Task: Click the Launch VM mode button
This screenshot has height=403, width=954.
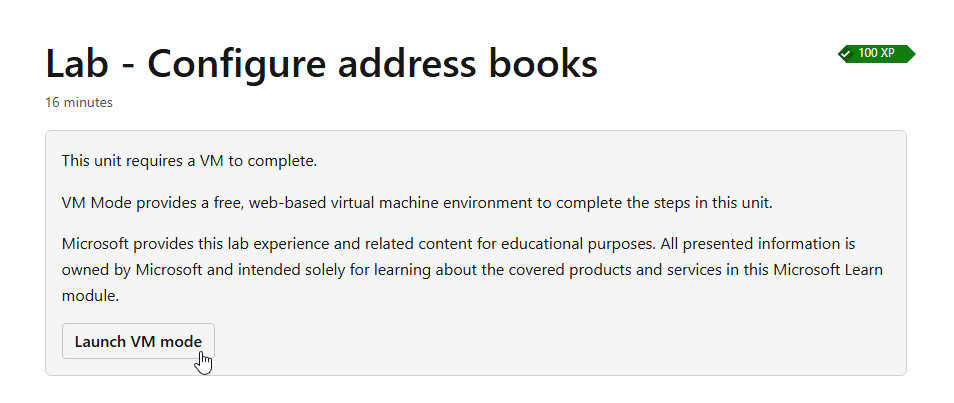Action: click(137, 341)
